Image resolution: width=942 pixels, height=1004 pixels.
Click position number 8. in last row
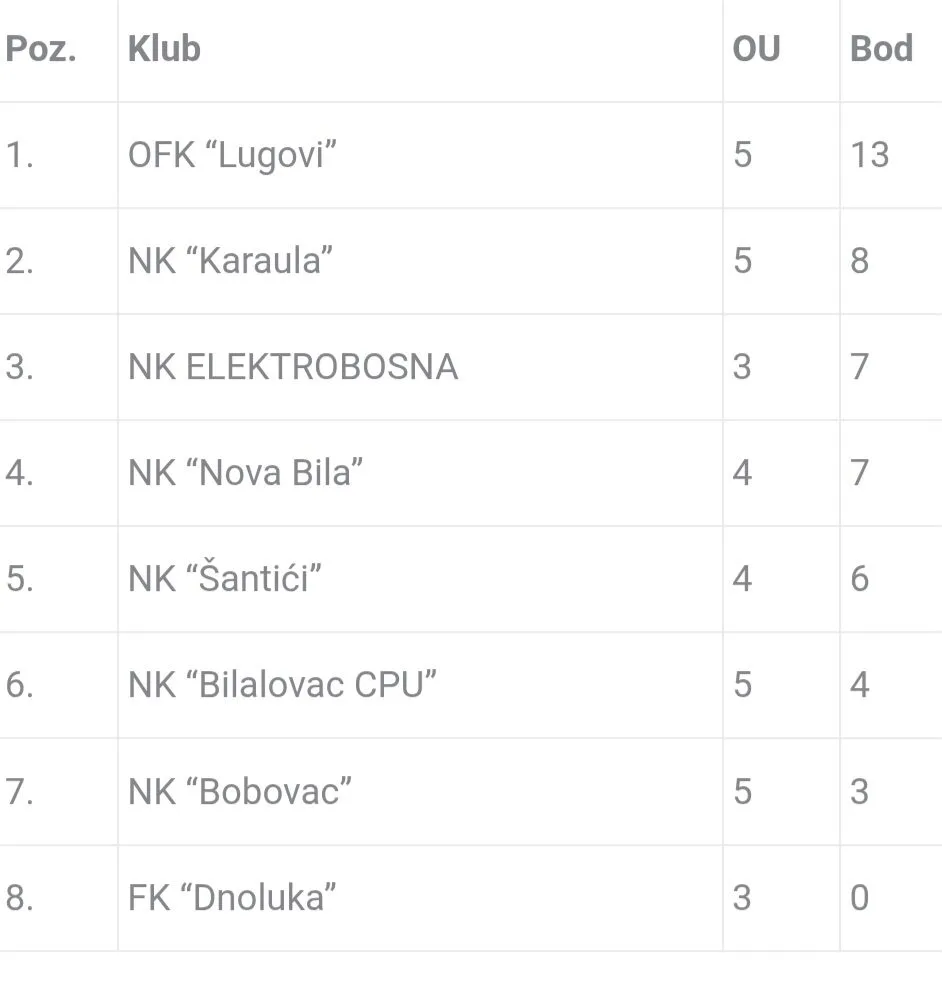tap(20, 897)
